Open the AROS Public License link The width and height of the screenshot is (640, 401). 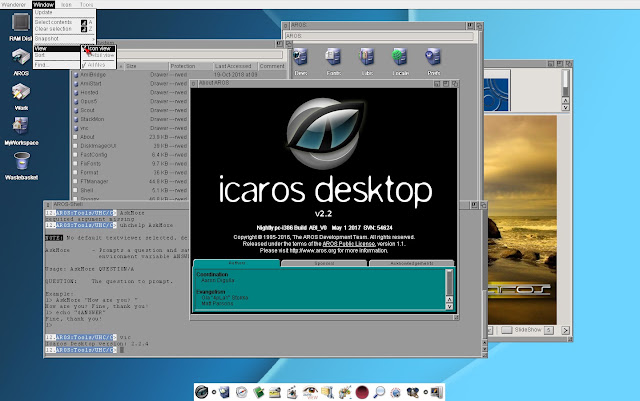tap(349, 244)
